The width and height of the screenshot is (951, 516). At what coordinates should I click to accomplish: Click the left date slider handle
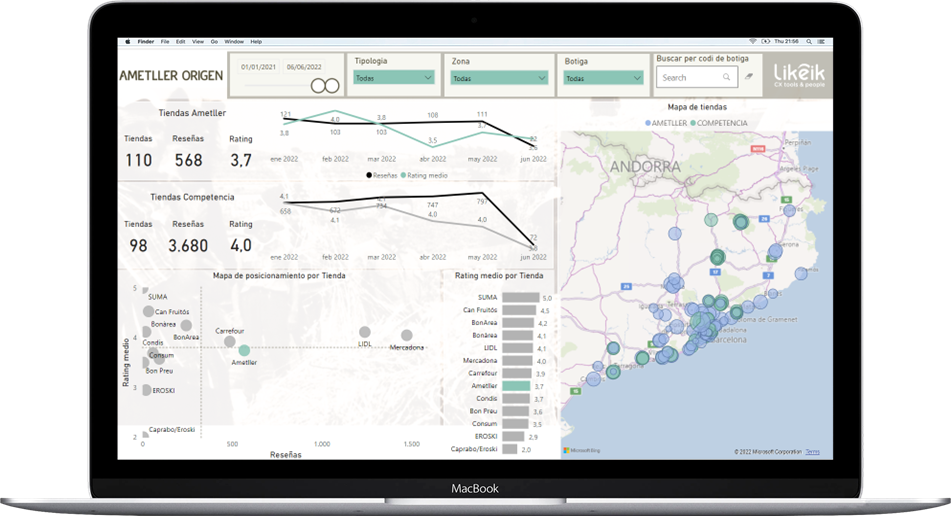point(318,86)
